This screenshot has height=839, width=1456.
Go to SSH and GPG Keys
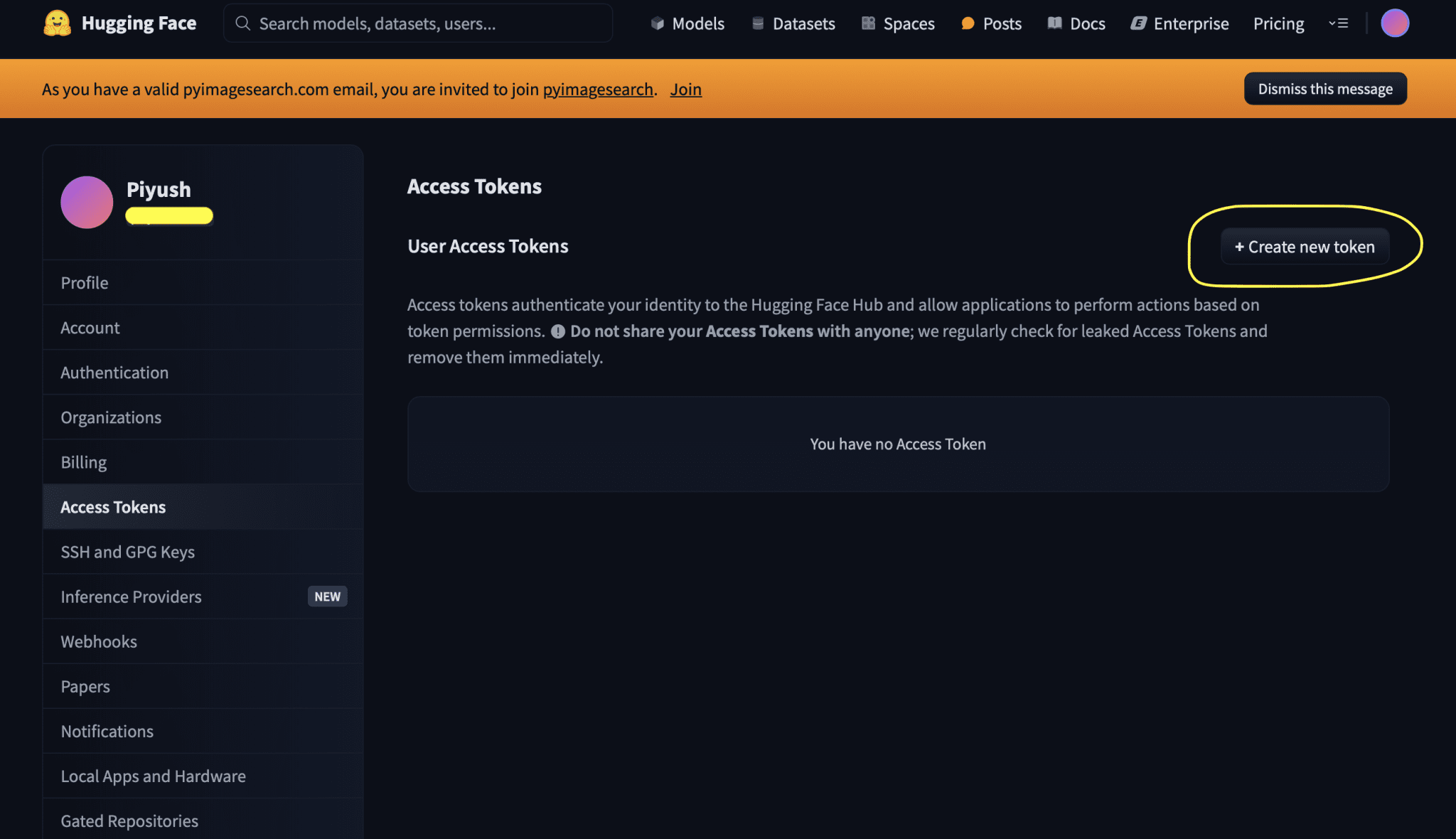tap(127, 552)
